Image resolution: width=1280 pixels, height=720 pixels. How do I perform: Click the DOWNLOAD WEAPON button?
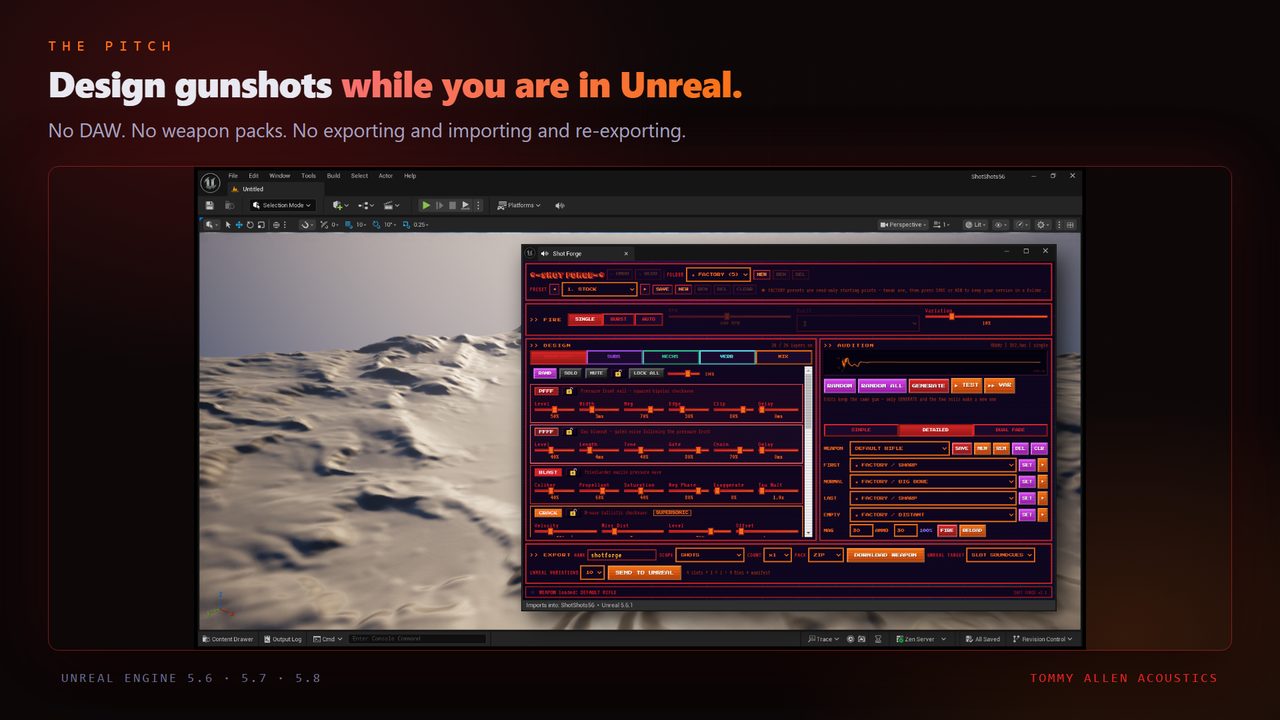[885, 554]
